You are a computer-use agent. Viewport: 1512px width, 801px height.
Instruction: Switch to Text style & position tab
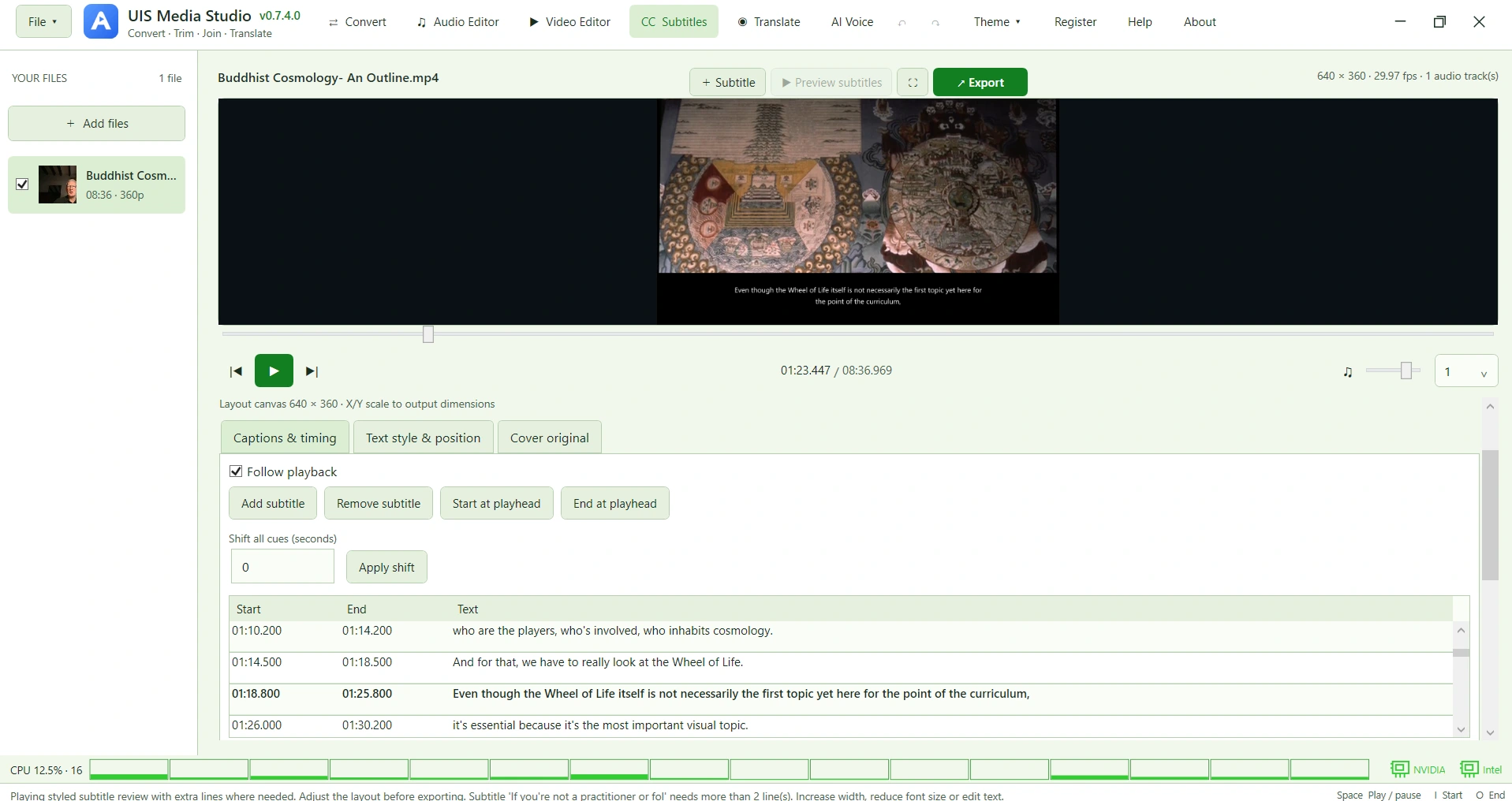click(423, 438)
